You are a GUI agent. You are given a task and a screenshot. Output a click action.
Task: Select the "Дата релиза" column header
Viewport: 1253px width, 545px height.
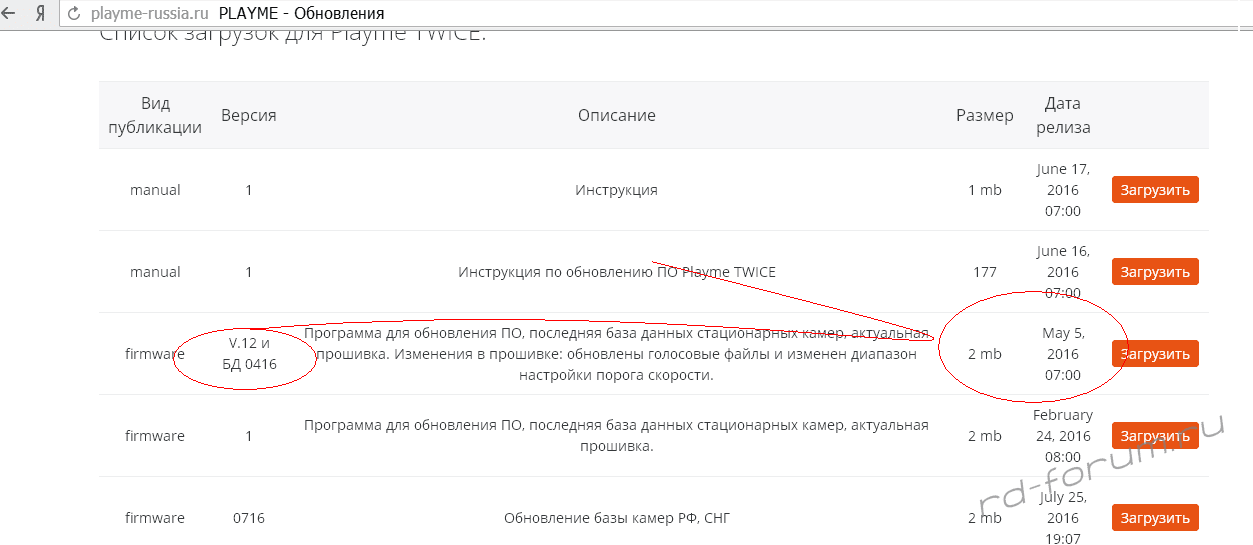(1063, 115)
